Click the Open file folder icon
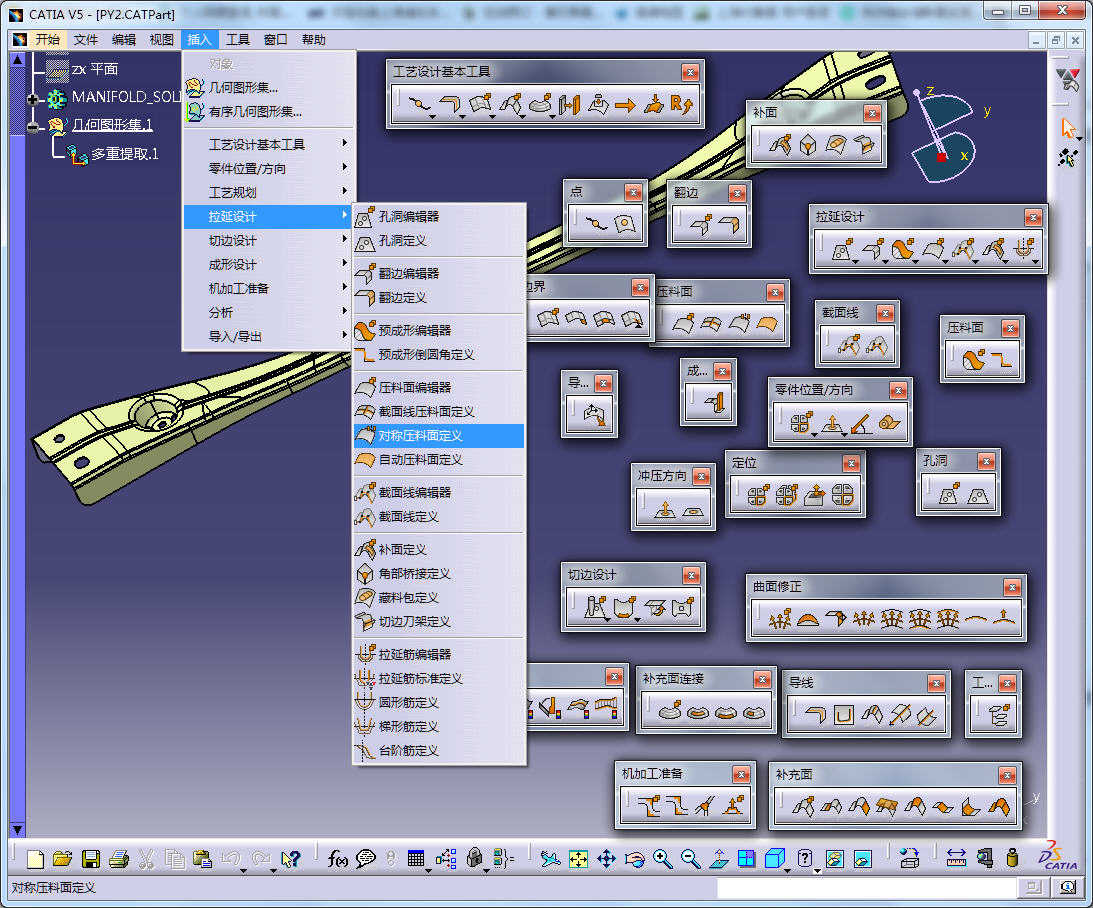The width and height of the screenshot is (1093, 908). tap(62, 859)
